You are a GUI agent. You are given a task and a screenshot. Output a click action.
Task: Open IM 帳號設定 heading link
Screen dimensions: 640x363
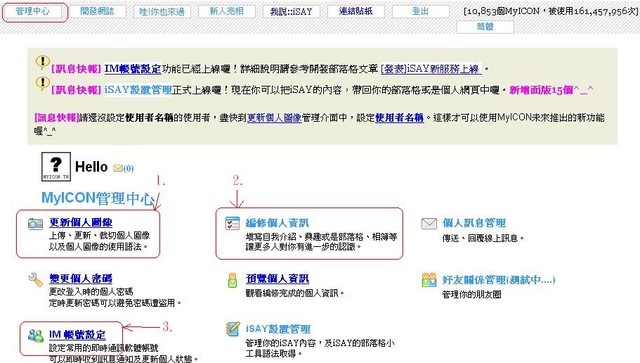tap(78, 335)
